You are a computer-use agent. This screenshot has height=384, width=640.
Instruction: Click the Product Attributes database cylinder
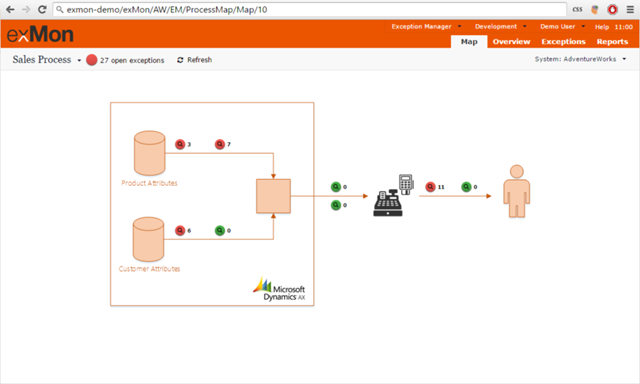pos(149,153)
